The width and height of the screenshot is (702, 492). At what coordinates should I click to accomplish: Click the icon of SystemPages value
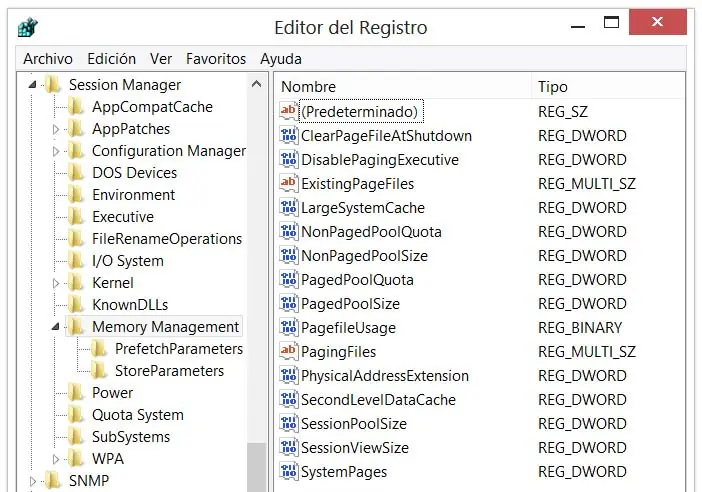click(289, 471)
